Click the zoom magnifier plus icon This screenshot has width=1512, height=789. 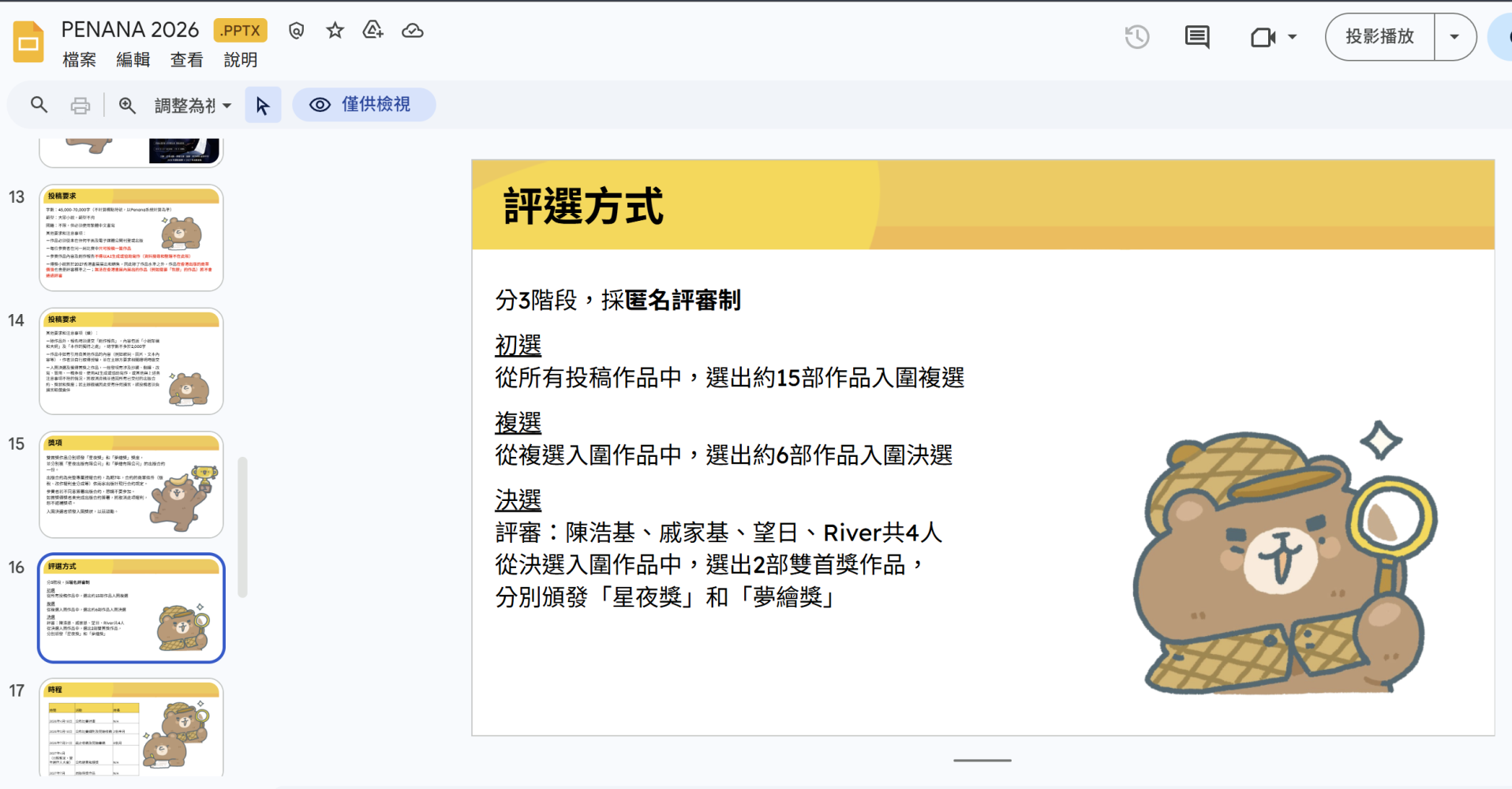127,105
